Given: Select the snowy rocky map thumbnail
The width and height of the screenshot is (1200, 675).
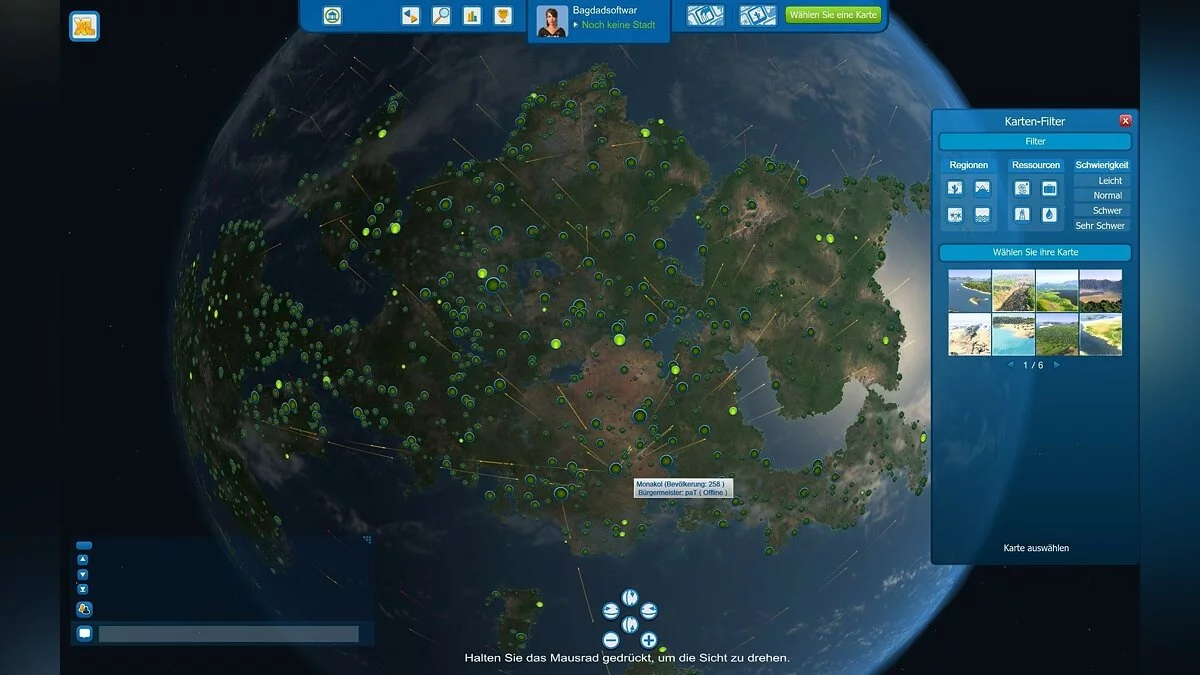Looking at the screenshot, I should [x=969, y=334].
